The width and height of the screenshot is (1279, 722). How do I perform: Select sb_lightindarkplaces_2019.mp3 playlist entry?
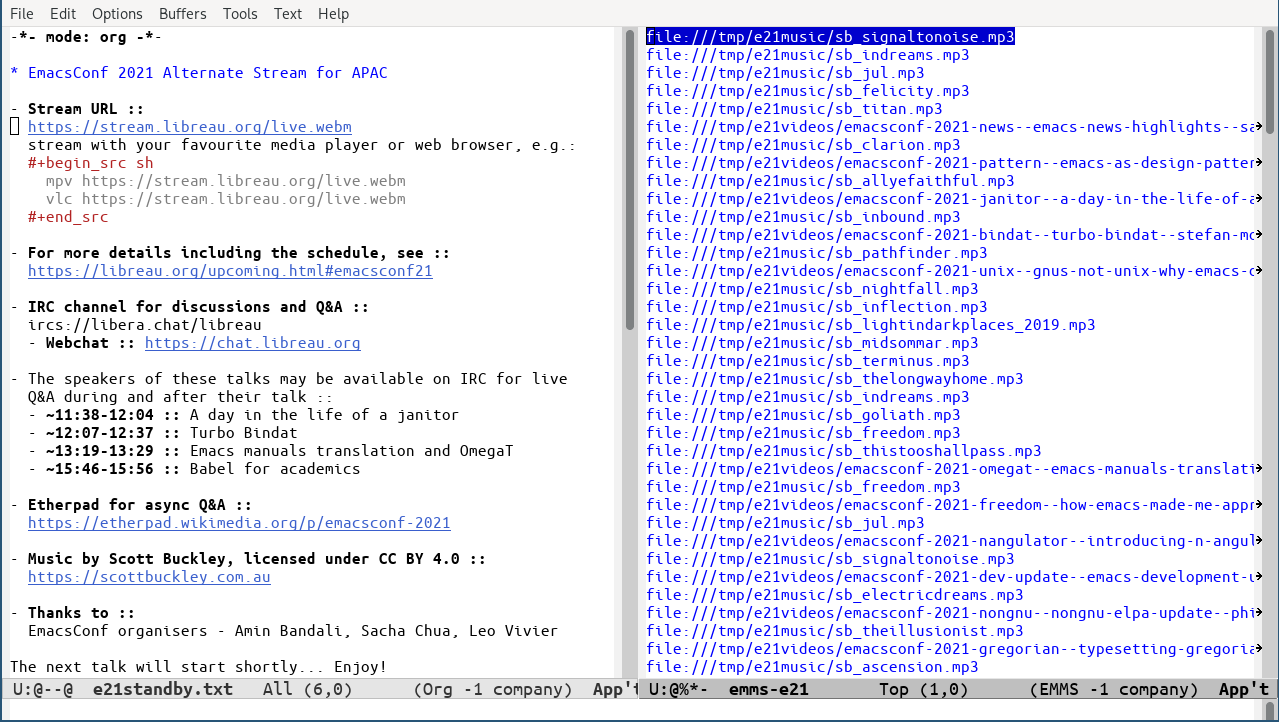click(870, 325)
